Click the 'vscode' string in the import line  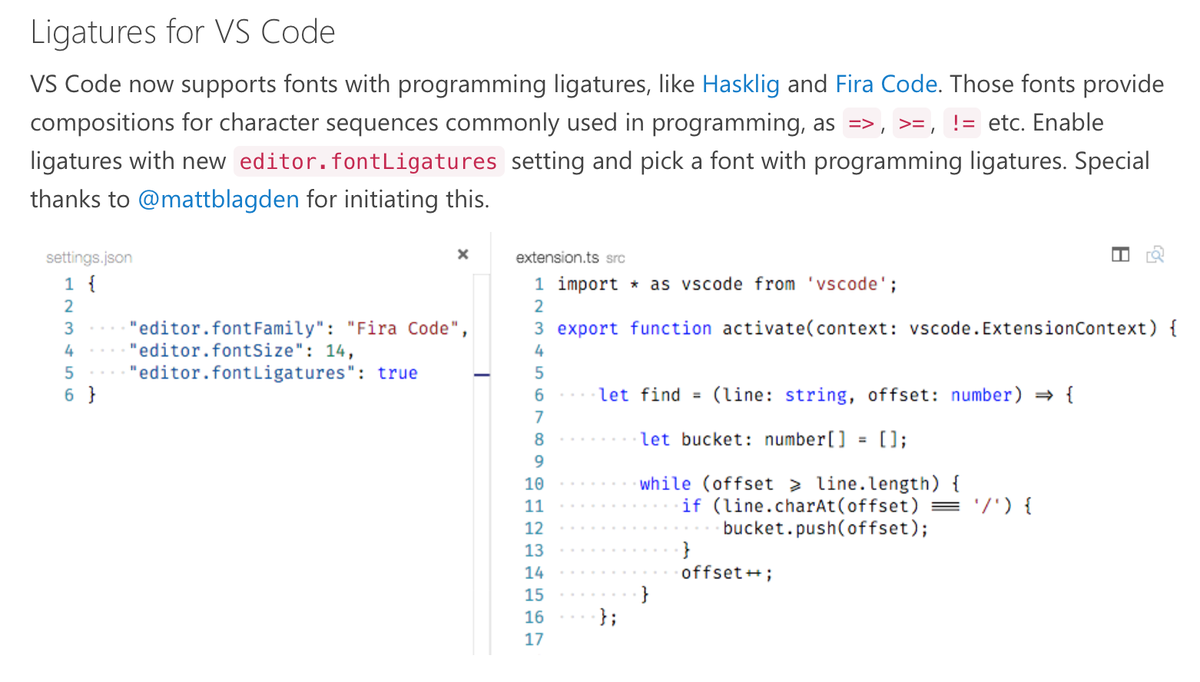(x=847, y=284)
